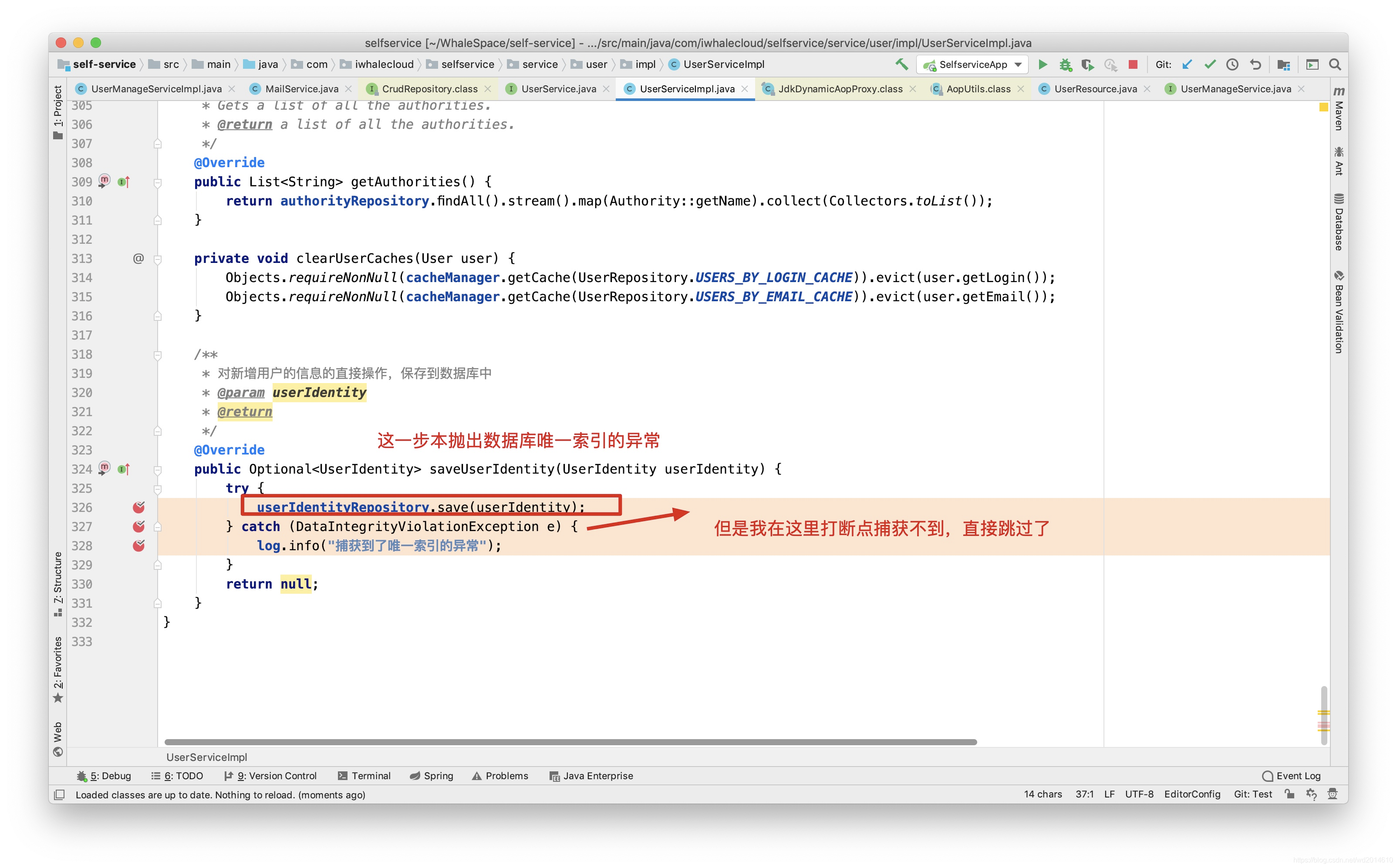The height and width of the screenshot is (868, 1397).
Task: Toggle breakpoint on line 328
Action: (138, 545)
